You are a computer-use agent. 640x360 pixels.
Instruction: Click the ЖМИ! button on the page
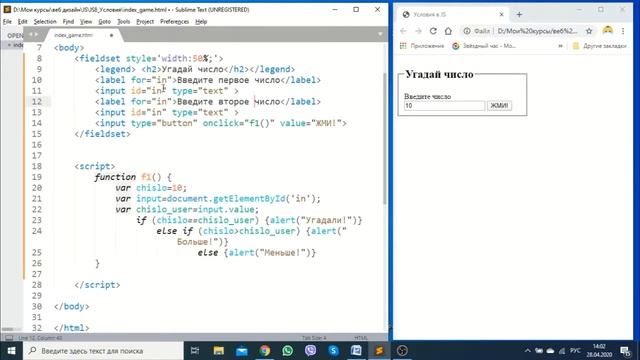coord(499,106)
